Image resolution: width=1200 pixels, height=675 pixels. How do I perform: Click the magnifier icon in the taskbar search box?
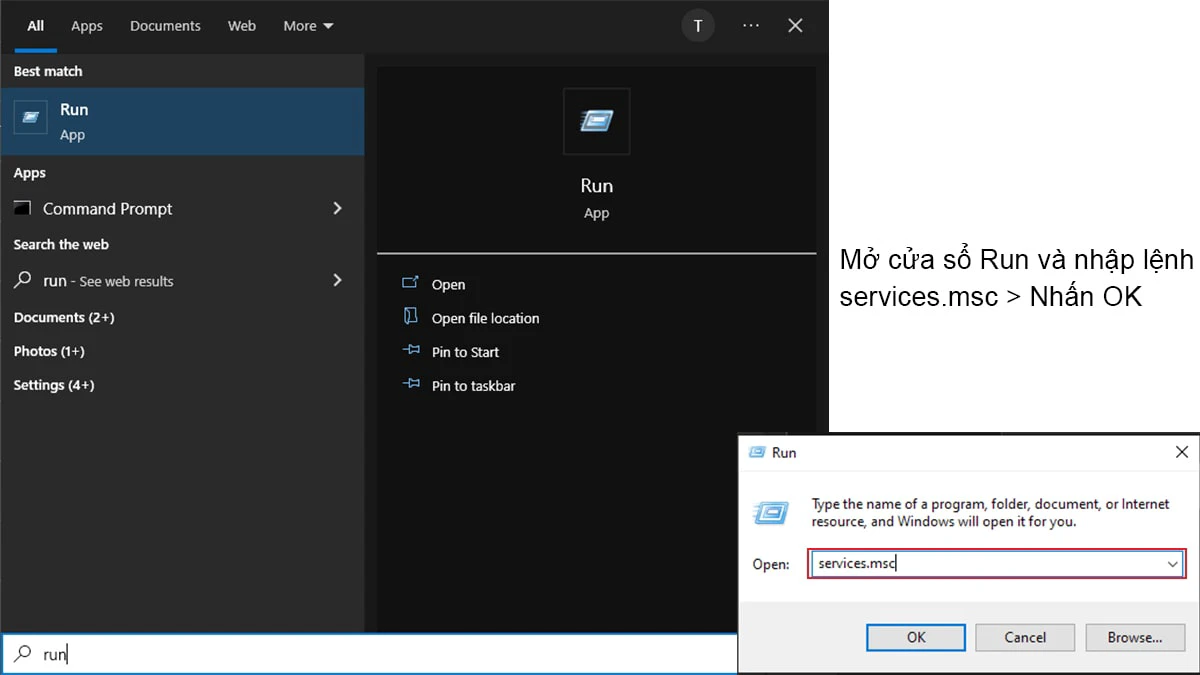(22, 654)
